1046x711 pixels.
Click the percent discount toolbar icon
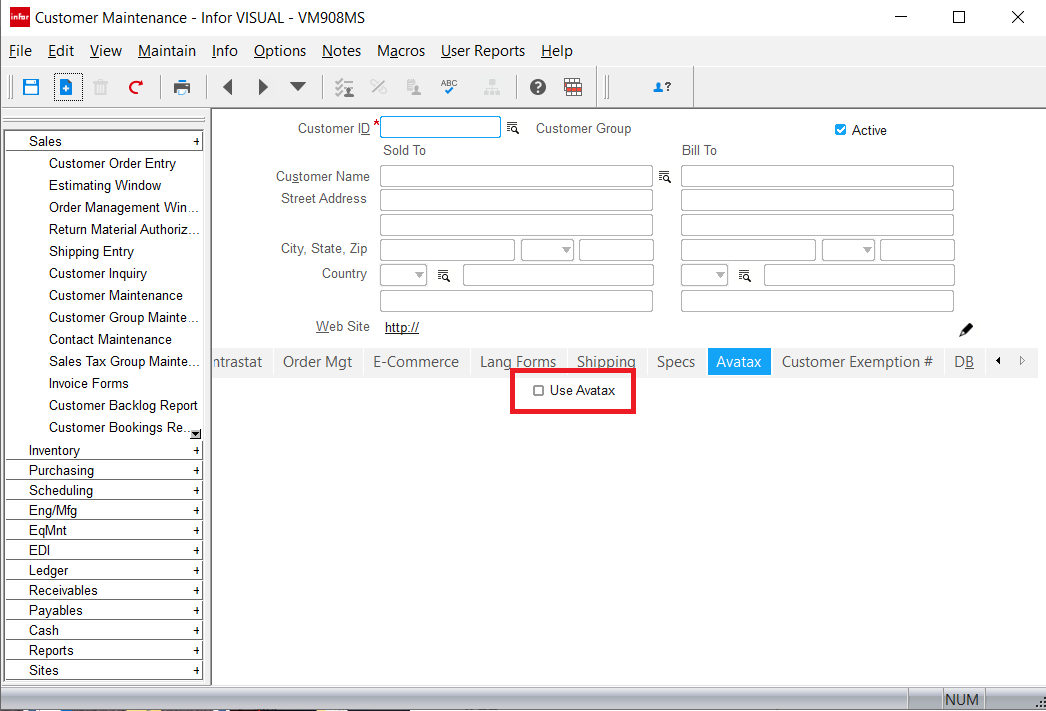pyautogui.click(x=378, y=87)
